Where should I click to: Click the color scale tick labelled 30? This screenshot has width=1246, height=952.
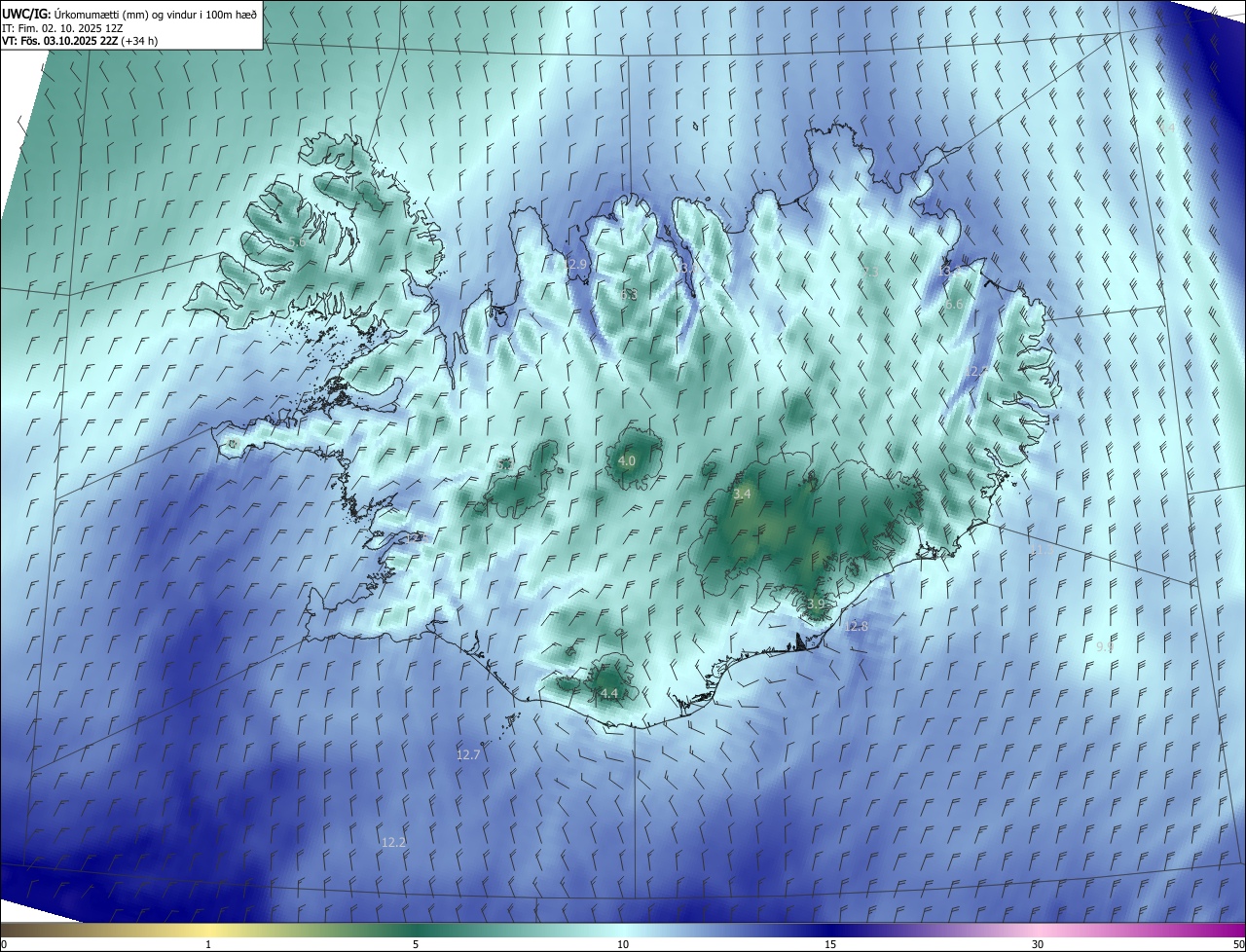[x=1038, y=944]
